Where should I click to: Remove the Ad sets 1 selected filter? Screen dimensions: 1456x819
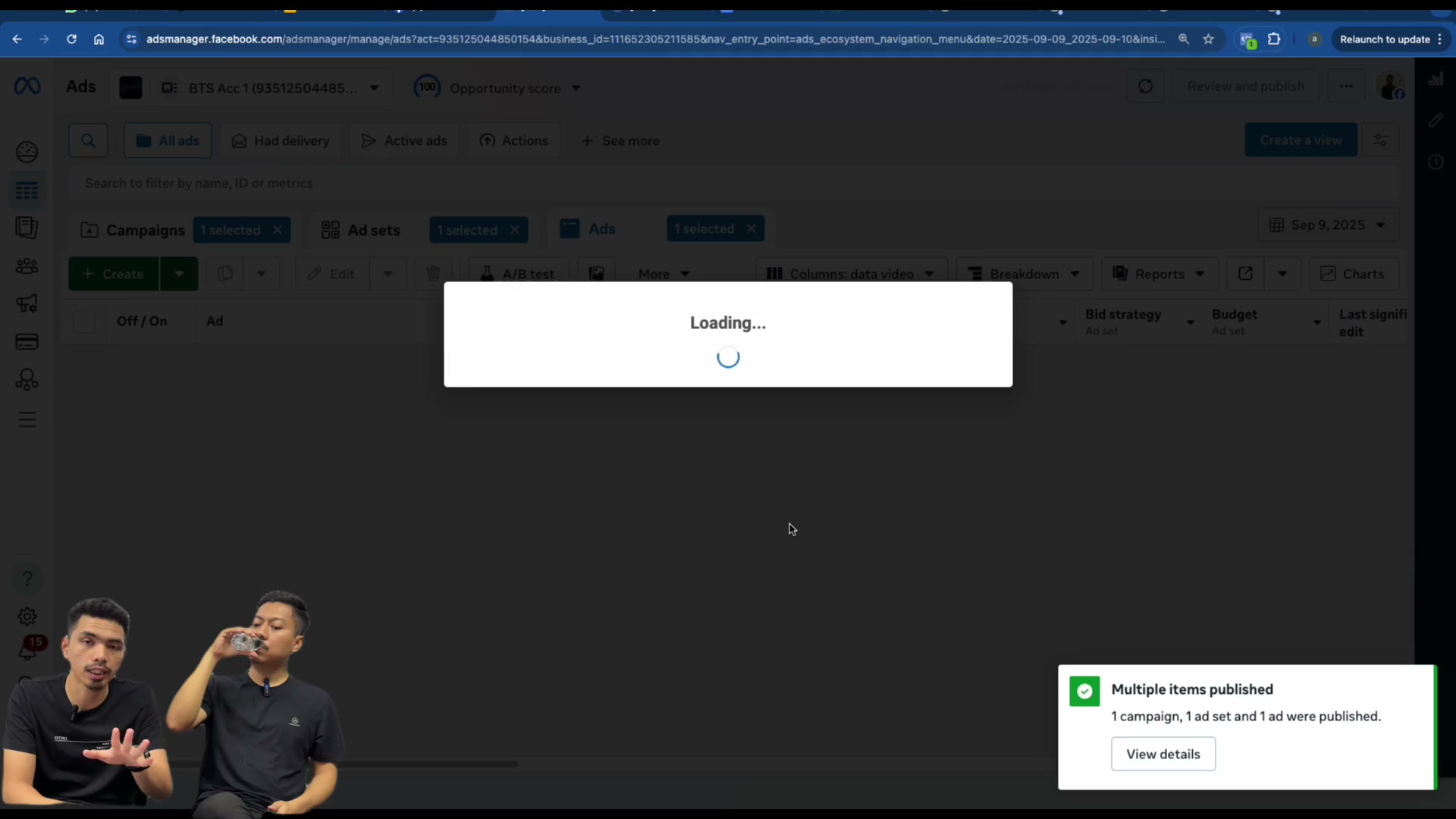click(x=515, y=230)
